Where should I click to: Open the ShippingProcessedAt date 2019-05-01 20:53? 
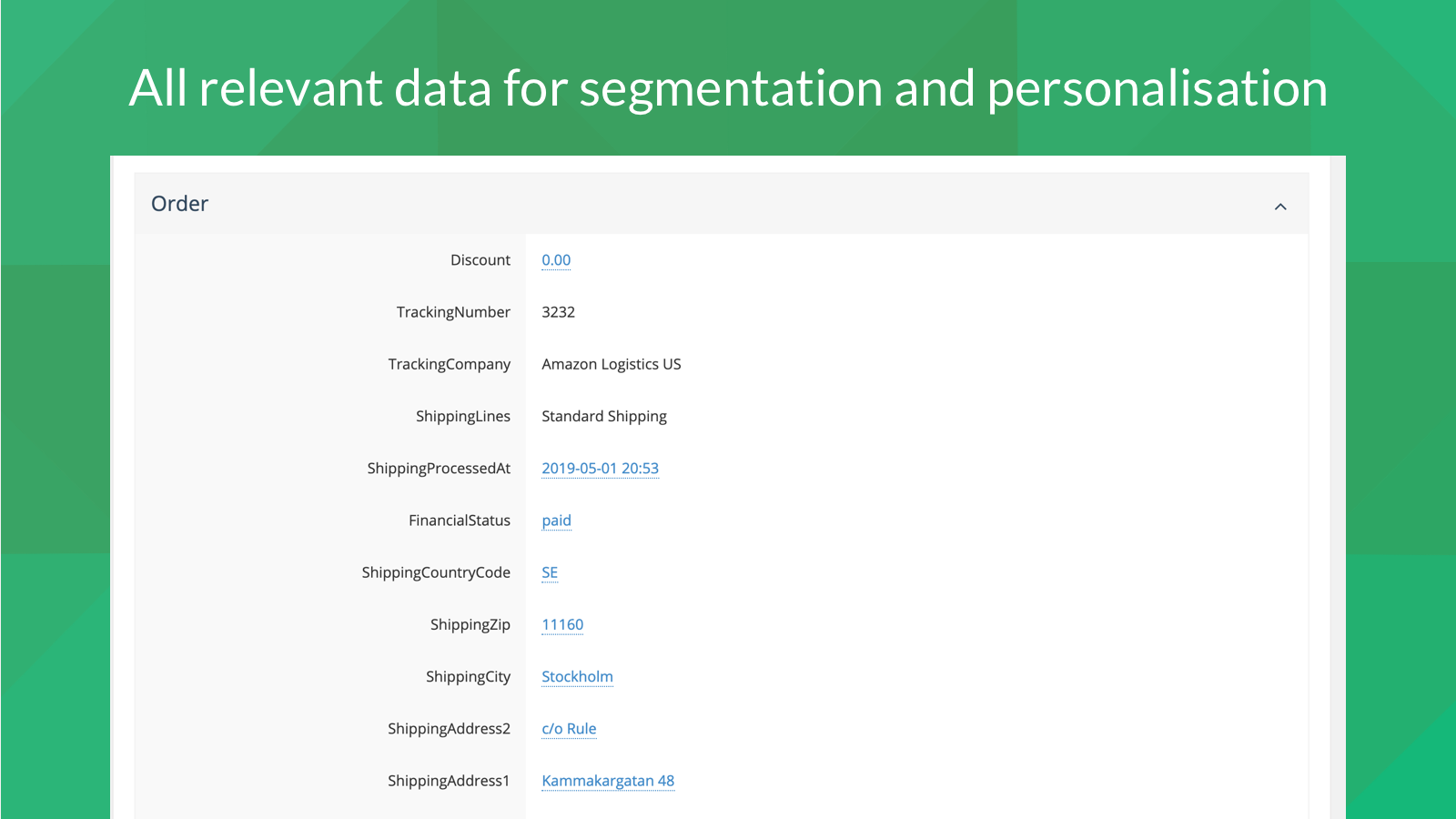pos(600,469)
